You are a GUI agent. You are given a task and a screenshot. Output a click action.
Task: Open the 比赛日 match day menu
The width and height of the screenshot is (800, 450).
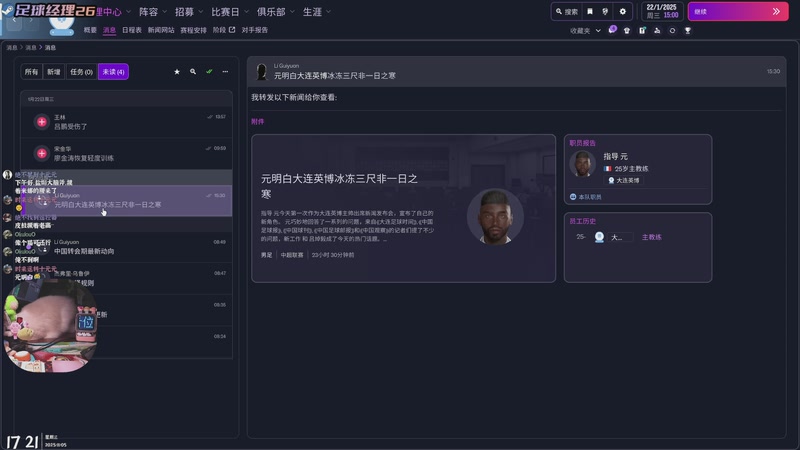tap(225, 11)
